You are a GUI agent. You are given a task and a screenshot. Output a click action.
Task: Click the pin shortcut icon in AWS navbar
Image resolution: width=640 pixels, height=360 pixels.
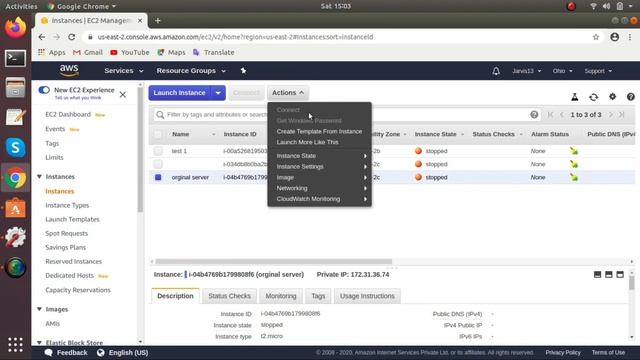(243, 71)
